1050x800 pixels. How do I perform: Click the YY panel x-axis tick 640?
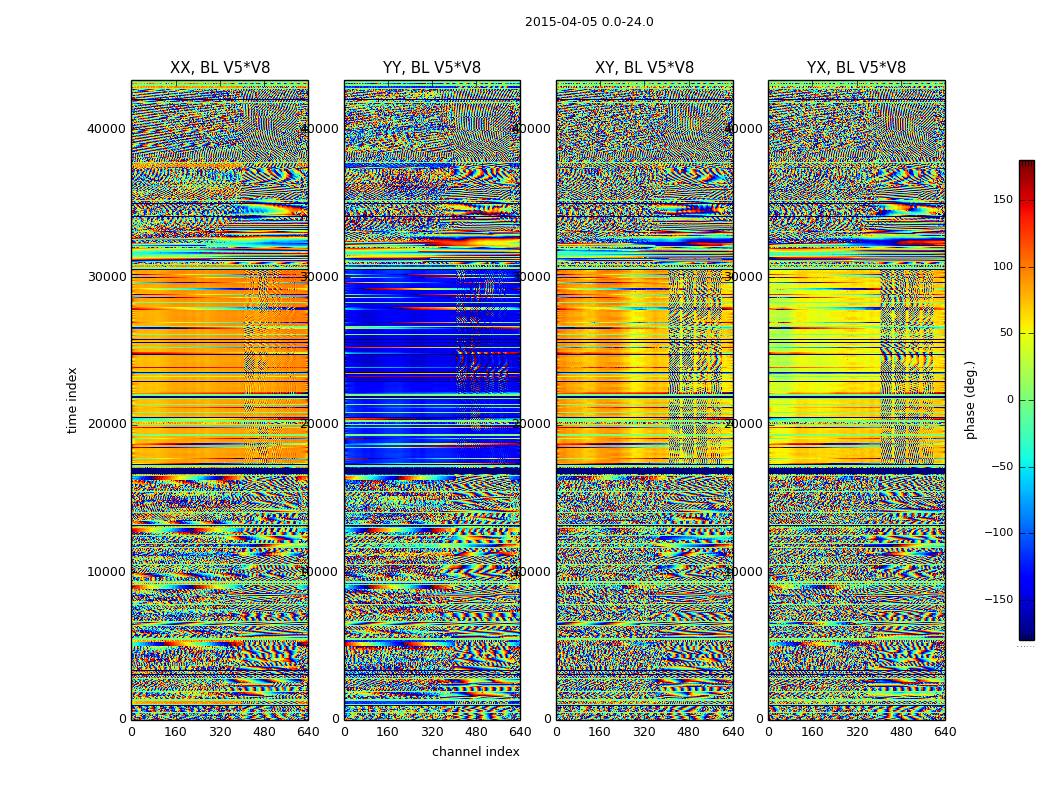click(520, 732)
